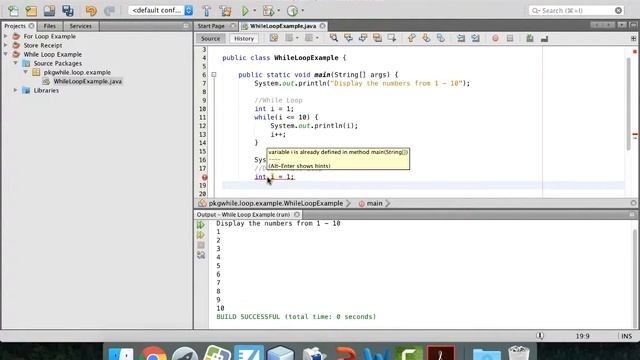The height and width of the screenshot is (360, 640).
Task: Toggle Rectangular Selection icon
Action: (392, 38)
